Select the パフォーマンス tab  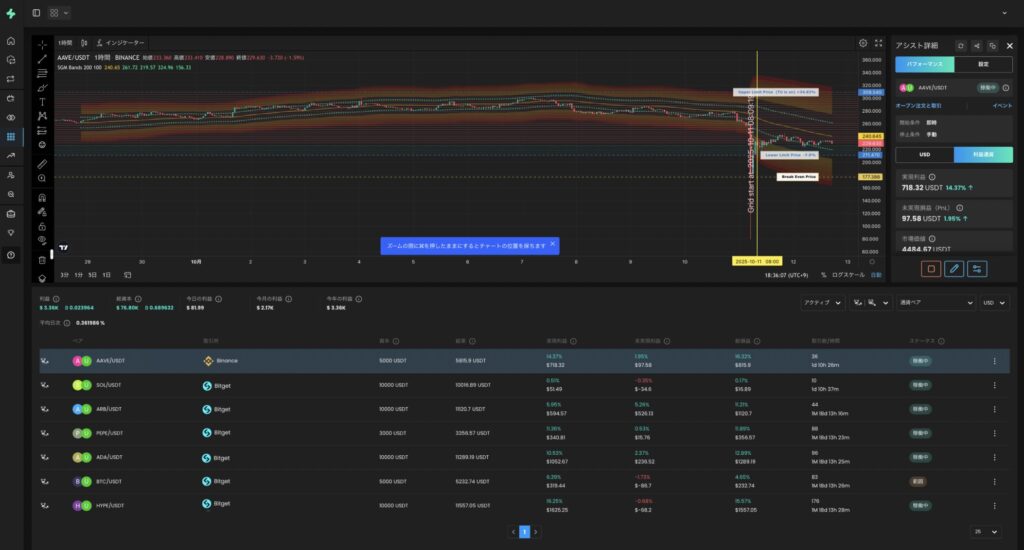click(x=924, y=64)
